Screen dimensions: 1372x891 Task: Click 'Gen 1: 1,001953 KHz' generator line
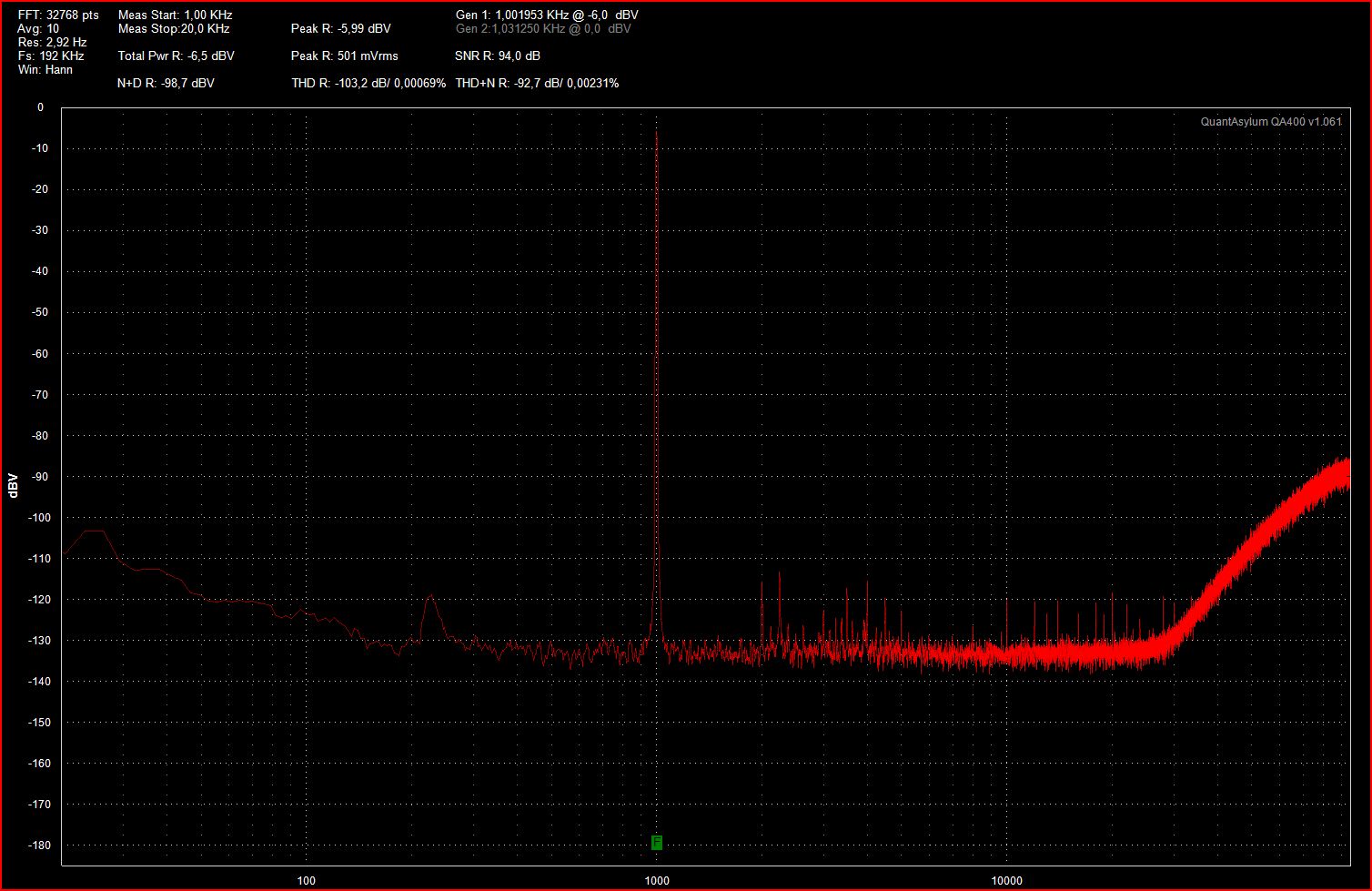pos(547,15)
